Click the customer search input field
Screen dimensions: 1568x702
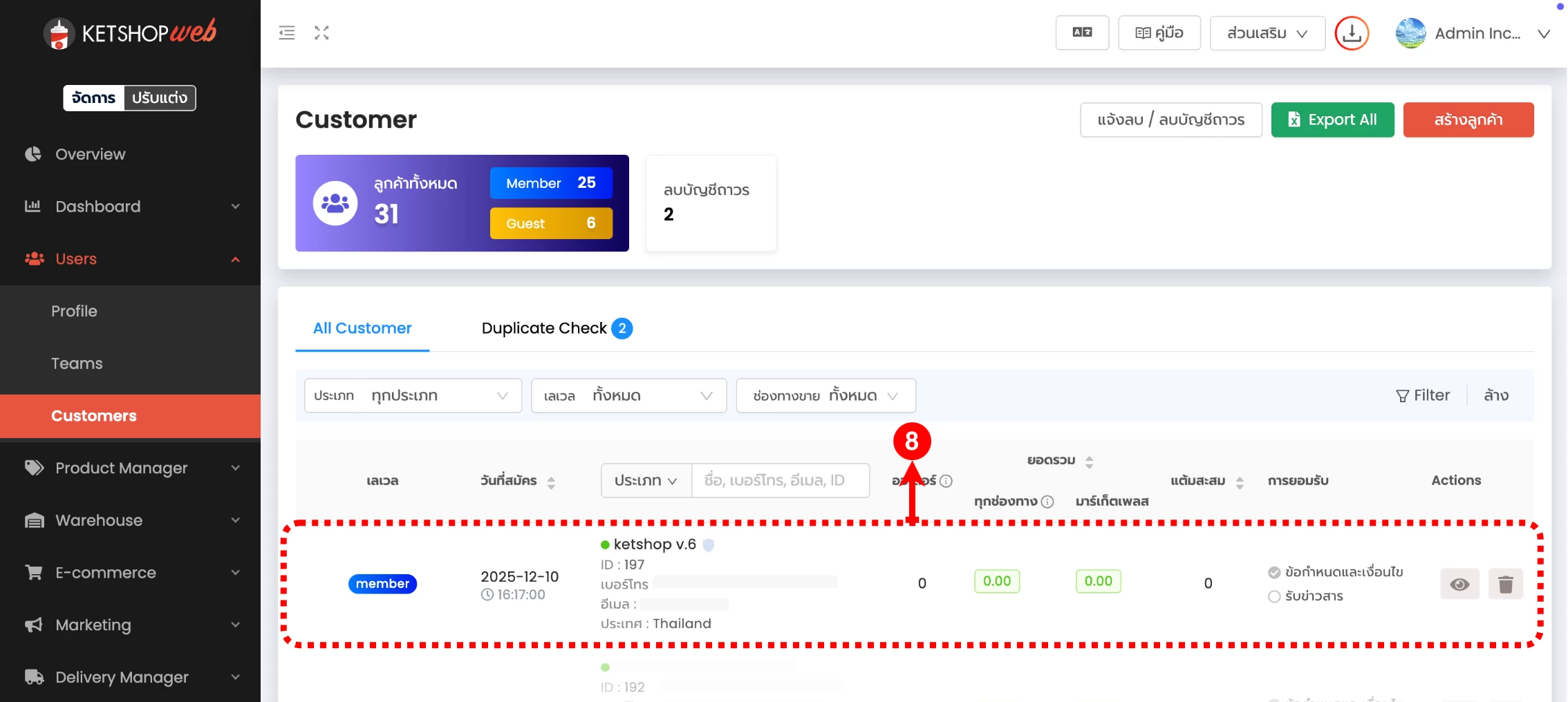780,480
